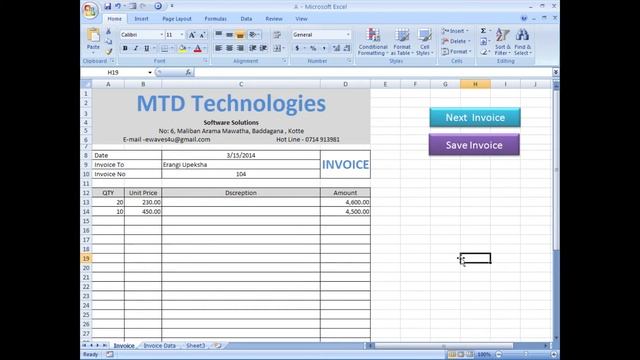Click the Insert Function fx button
Screen dimensions: 640x360
[x=188, y=72]
